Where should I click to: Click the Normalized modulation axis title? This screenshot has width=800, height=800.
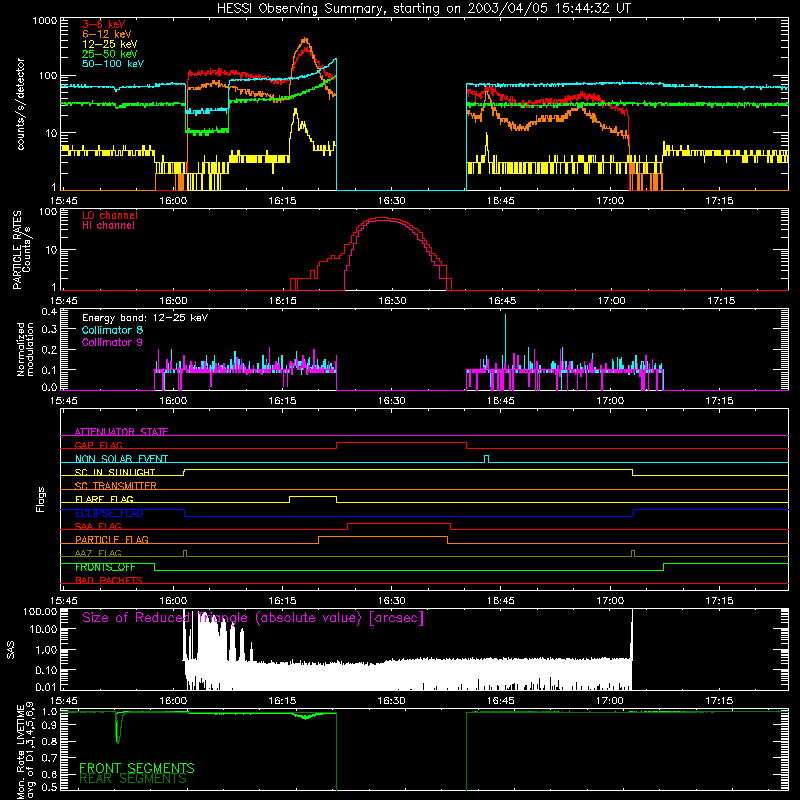[25, 349]
